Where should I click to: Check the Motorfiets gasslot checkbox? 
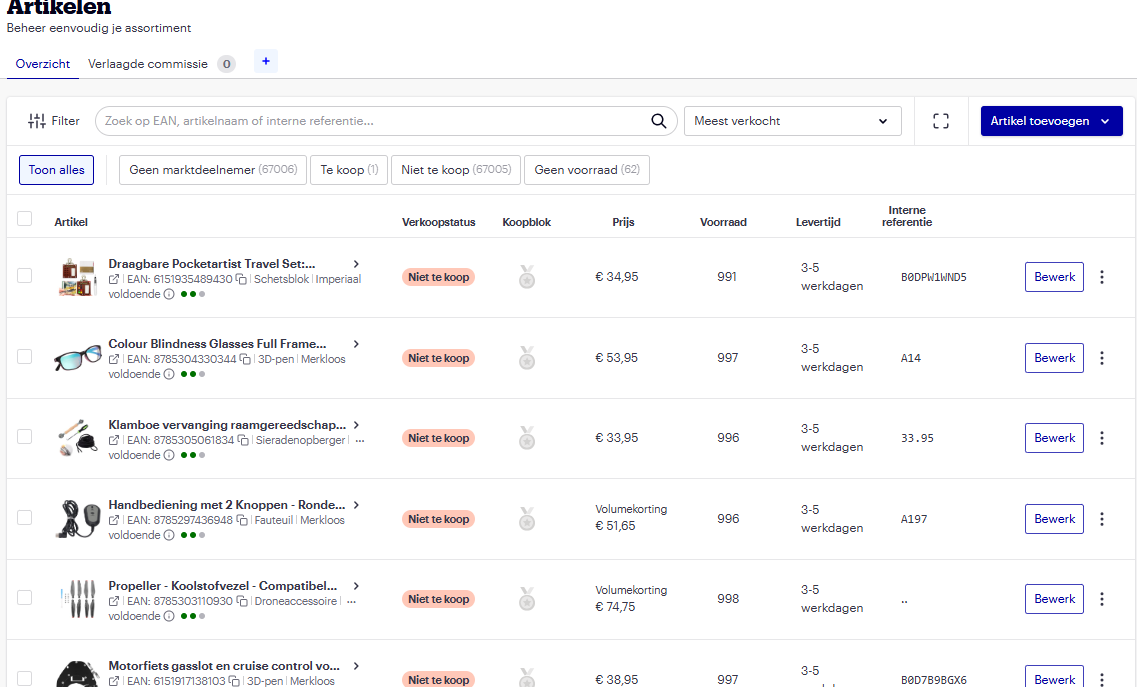pyautogui.click(x=25, y=678)
